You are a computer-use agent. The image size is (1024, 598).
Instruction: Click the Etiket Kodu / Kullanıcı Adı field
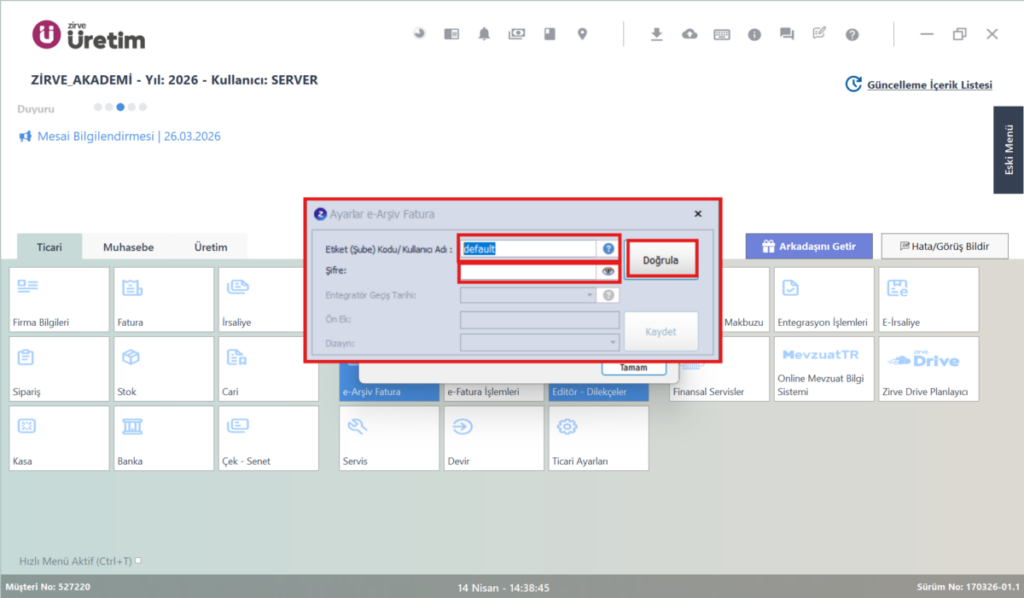pyautogui.click(x=528, y=249)
